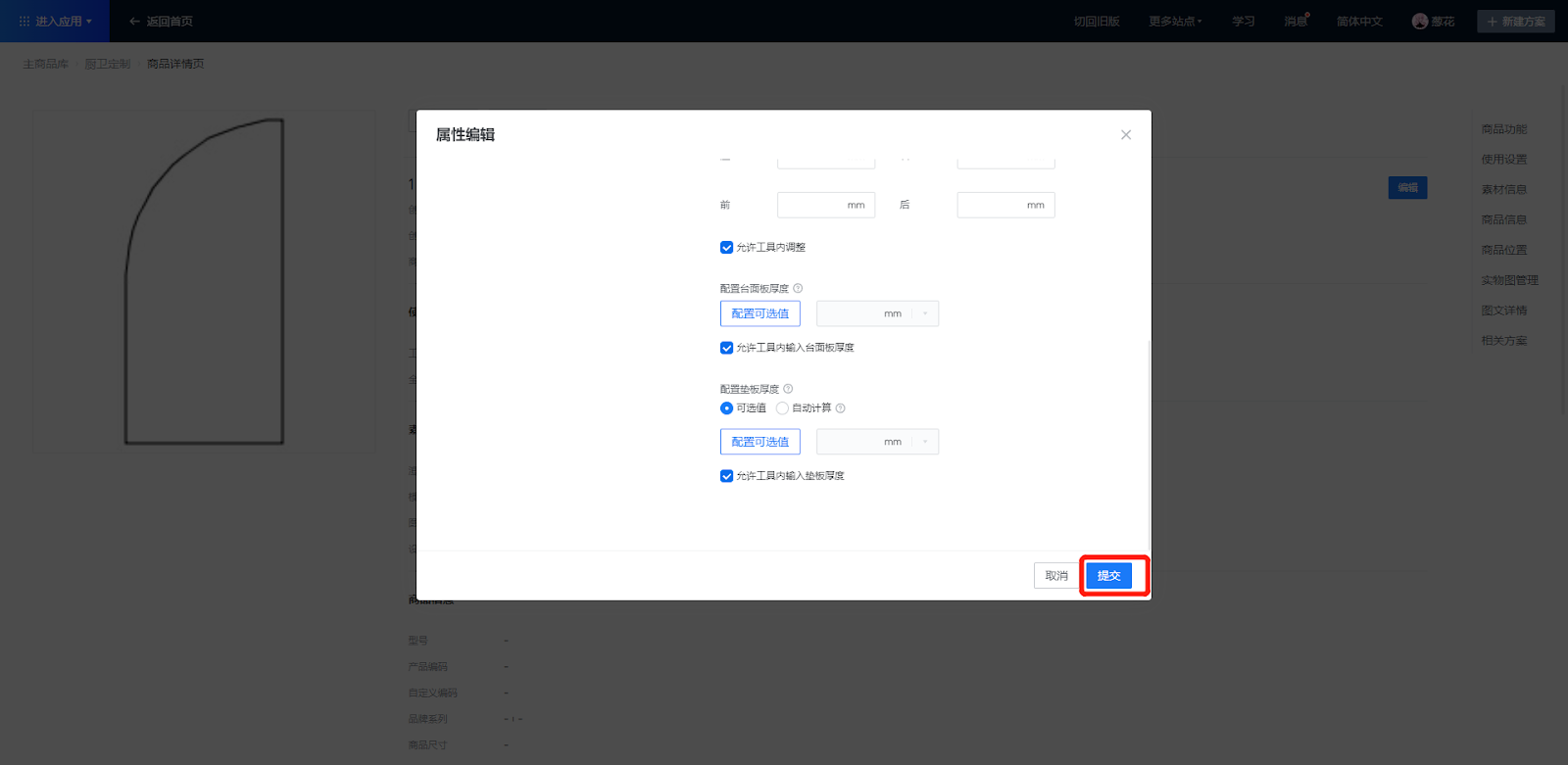Toggle the 允许工具内输入台面板厚度 checkbox
Viewport: 1568px width, 765px height.
[x=726, y=348]
